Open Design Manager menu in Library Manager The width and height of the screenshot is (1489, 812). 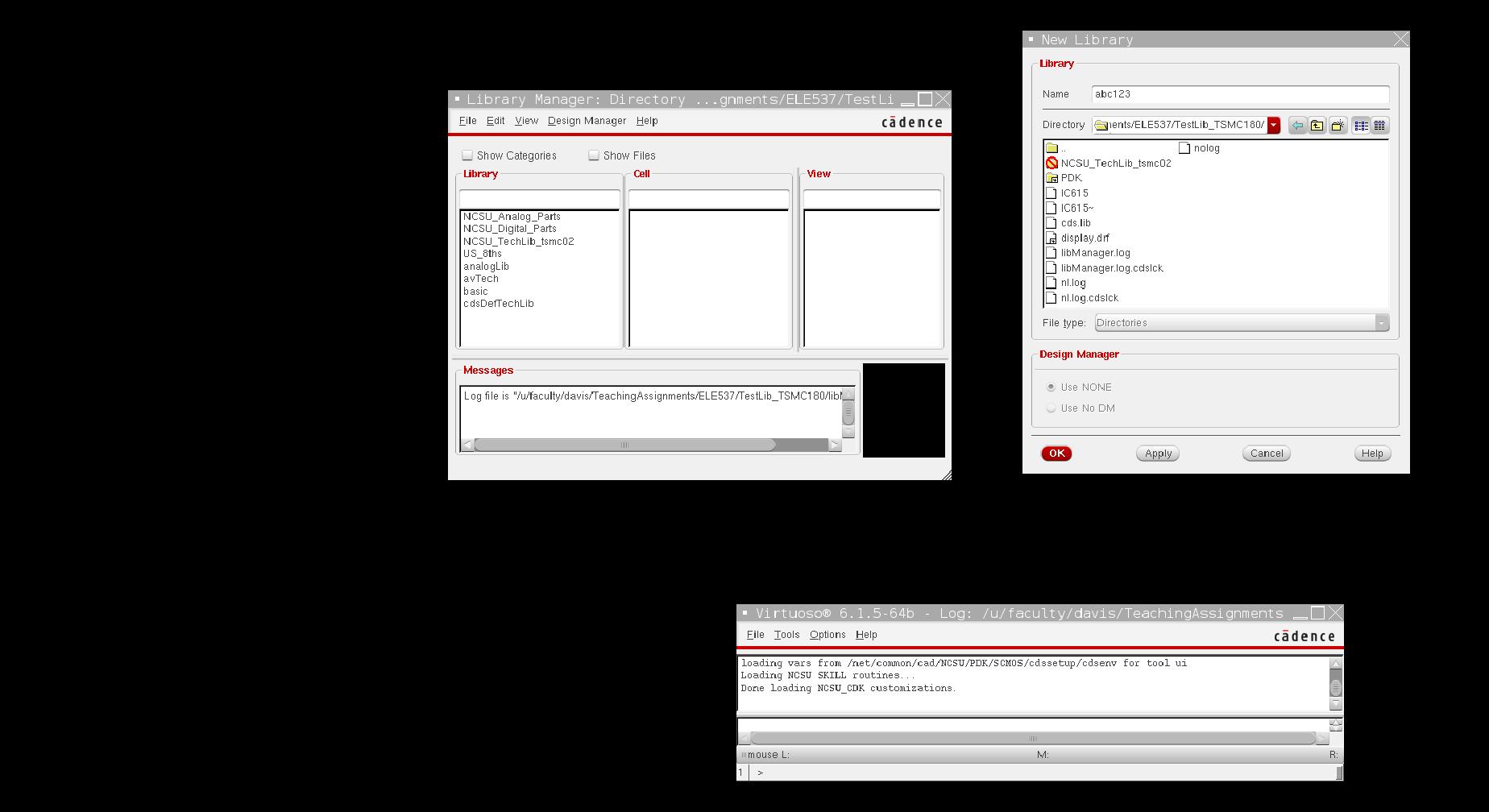[x=587, y=121]
